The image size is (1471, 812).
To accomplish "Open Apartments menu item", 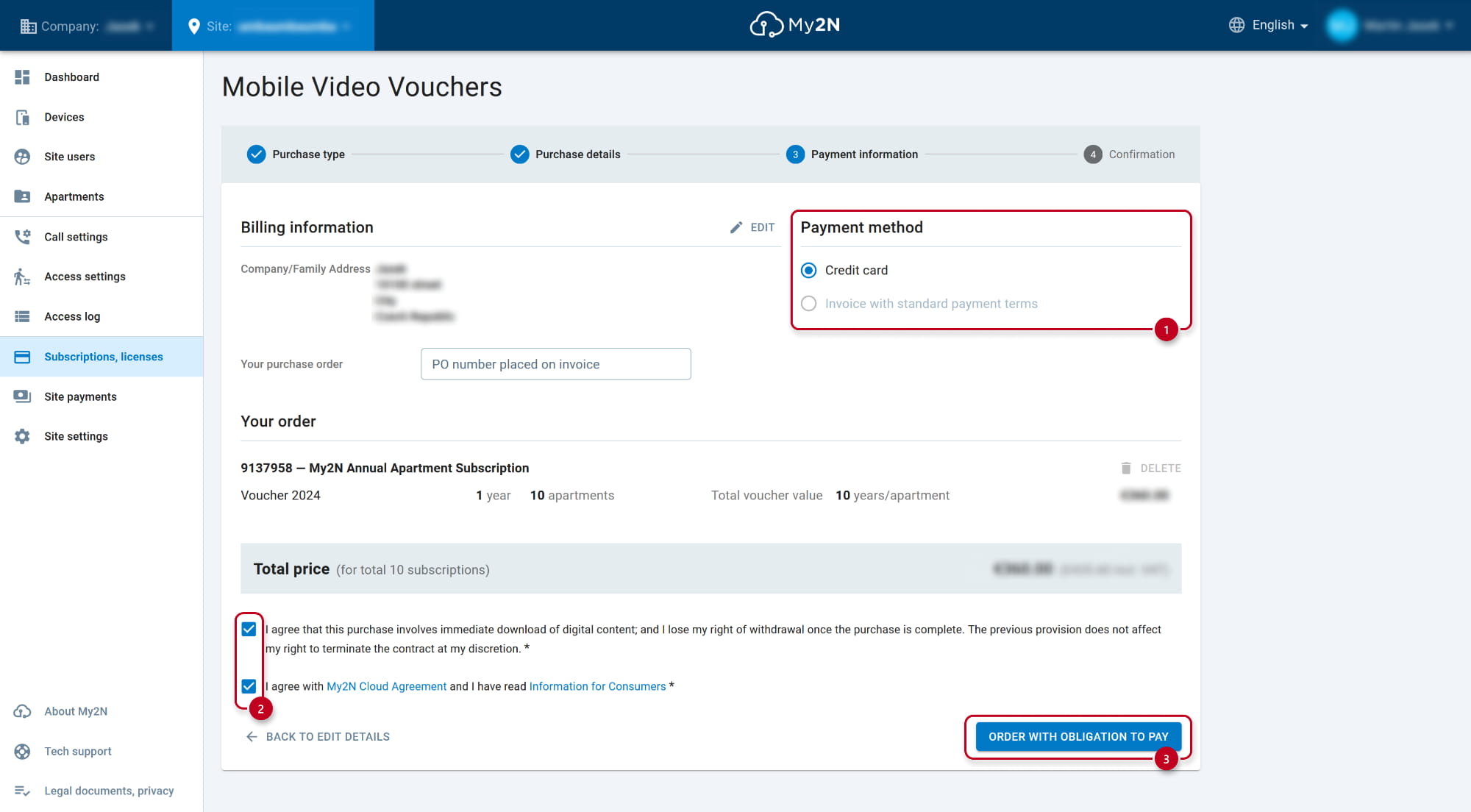I will [74, 196].
